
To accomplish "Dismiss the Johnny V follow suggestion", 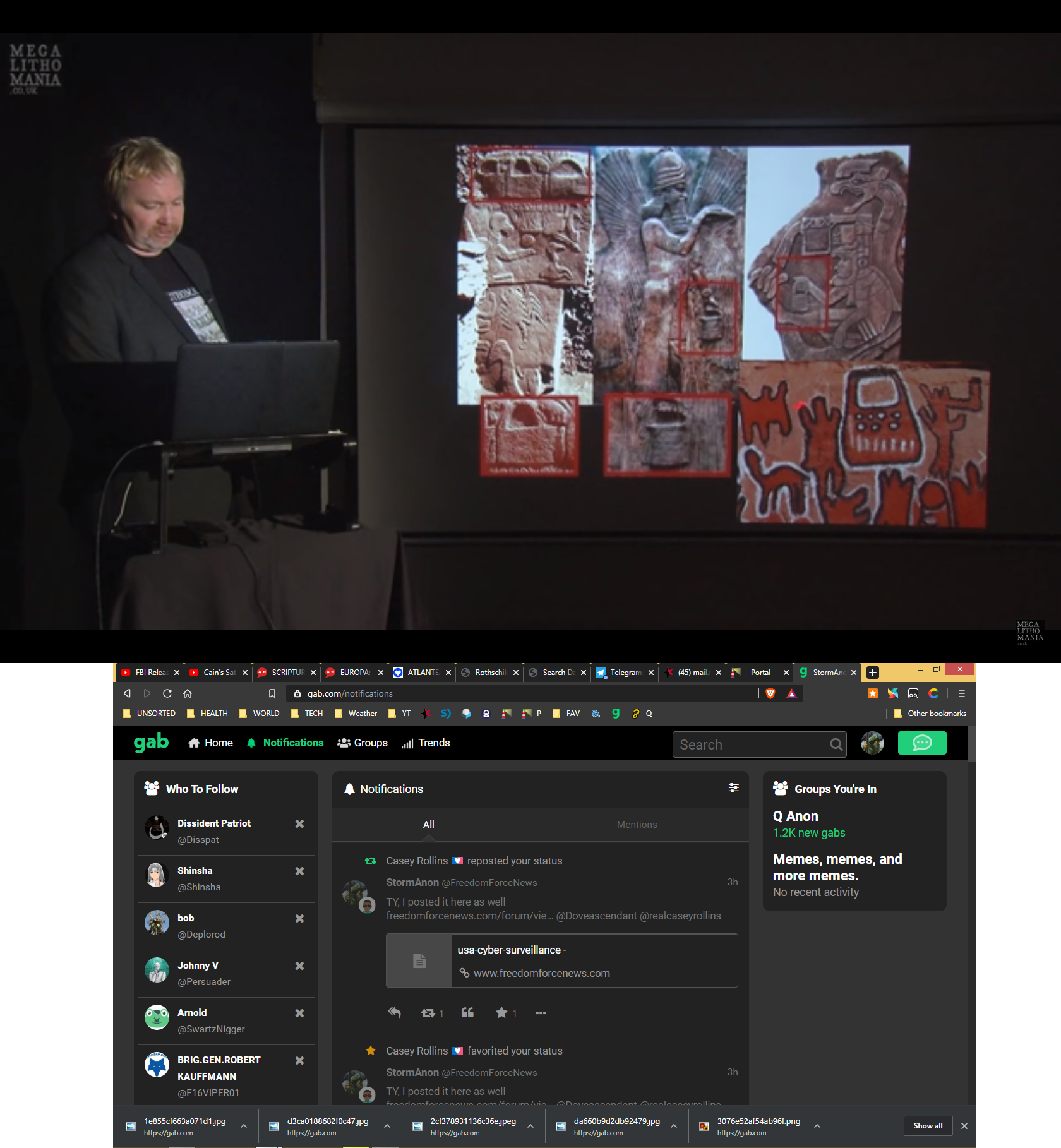I will pyautogui.click(x=299, y=966).
